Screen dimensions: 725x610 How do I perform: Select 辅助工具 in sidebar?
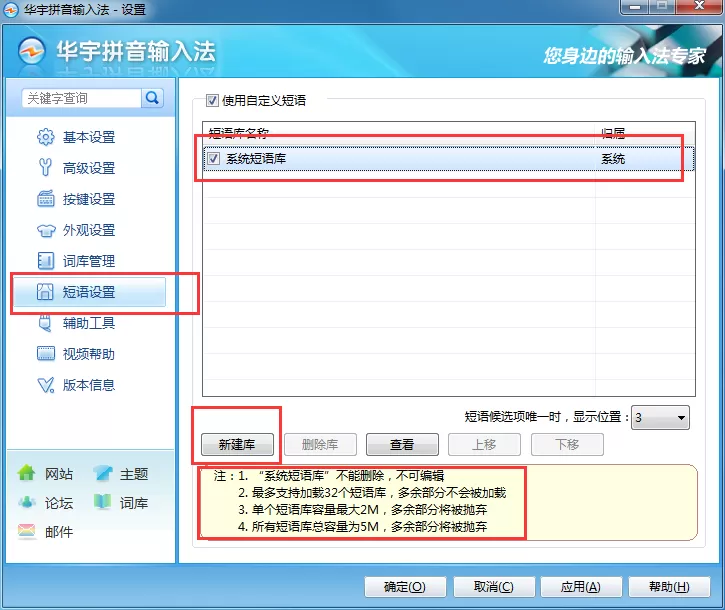coord(89,323)
